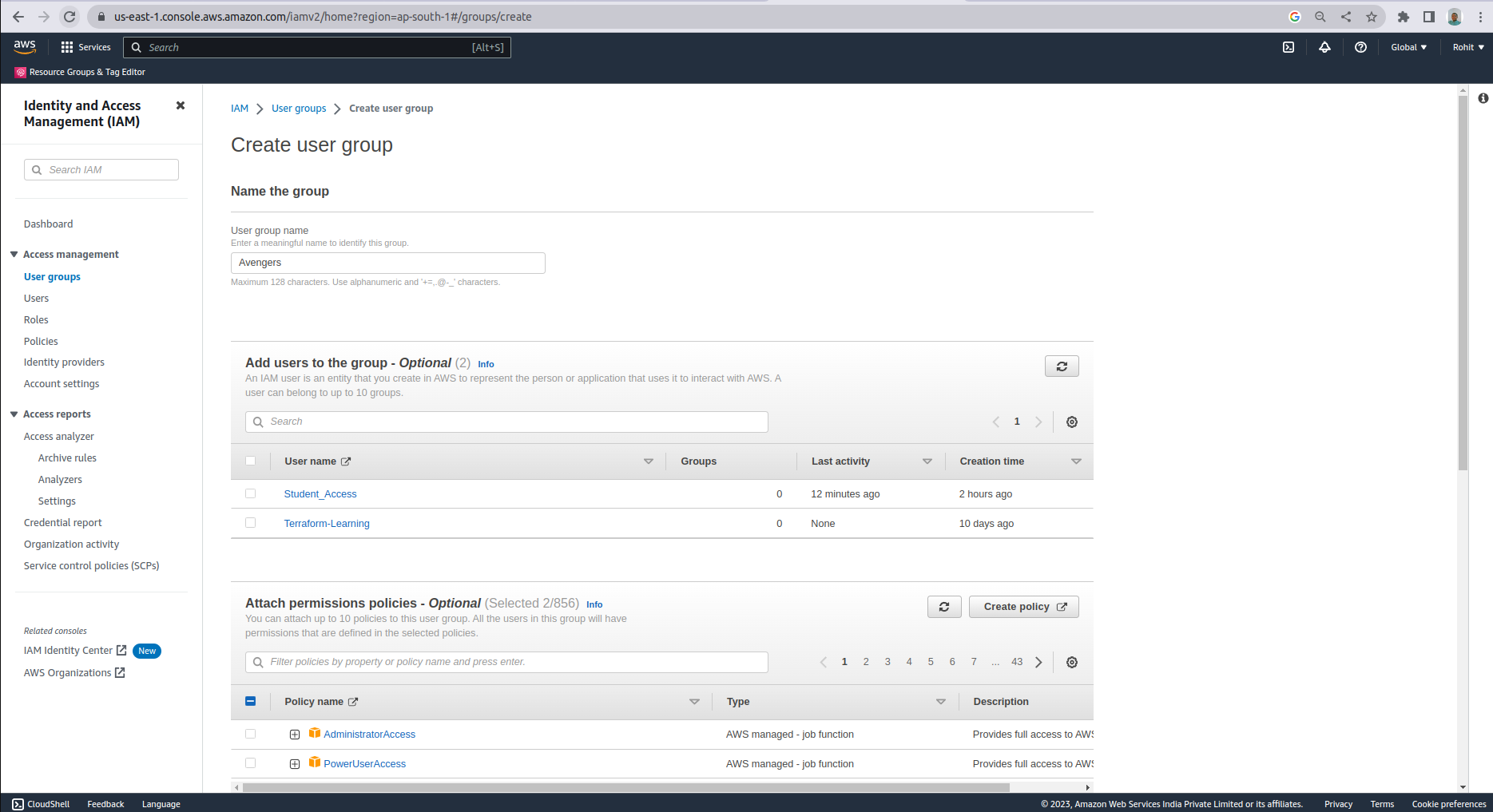Launch CloudShell from the top navigation bar

tap(1289, 47)
